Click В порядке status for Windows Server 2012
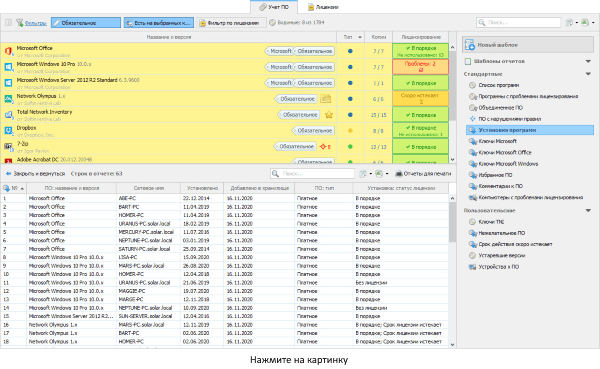The image size is (600, 369). coord(420,83)
